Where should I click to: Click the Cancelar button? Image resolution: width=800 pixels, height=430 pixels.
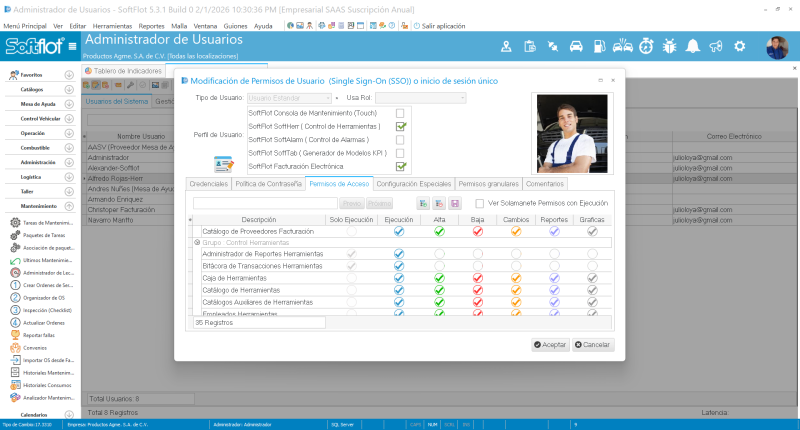point(593,345)
